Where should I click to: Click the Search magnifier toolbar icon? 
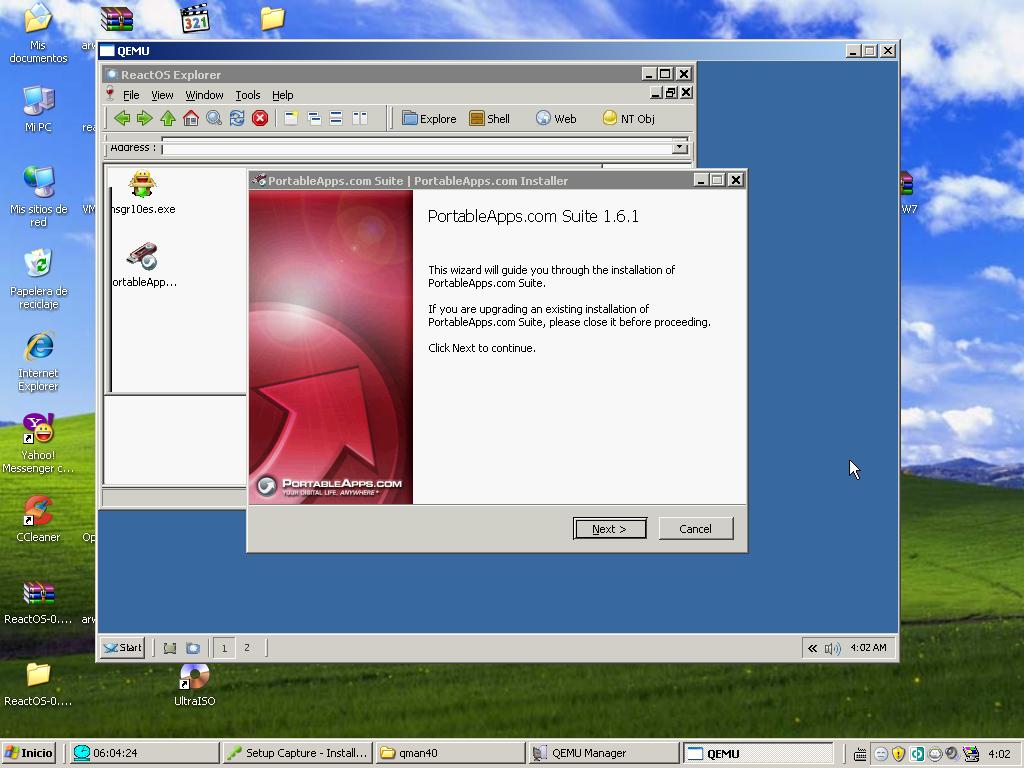214,118
